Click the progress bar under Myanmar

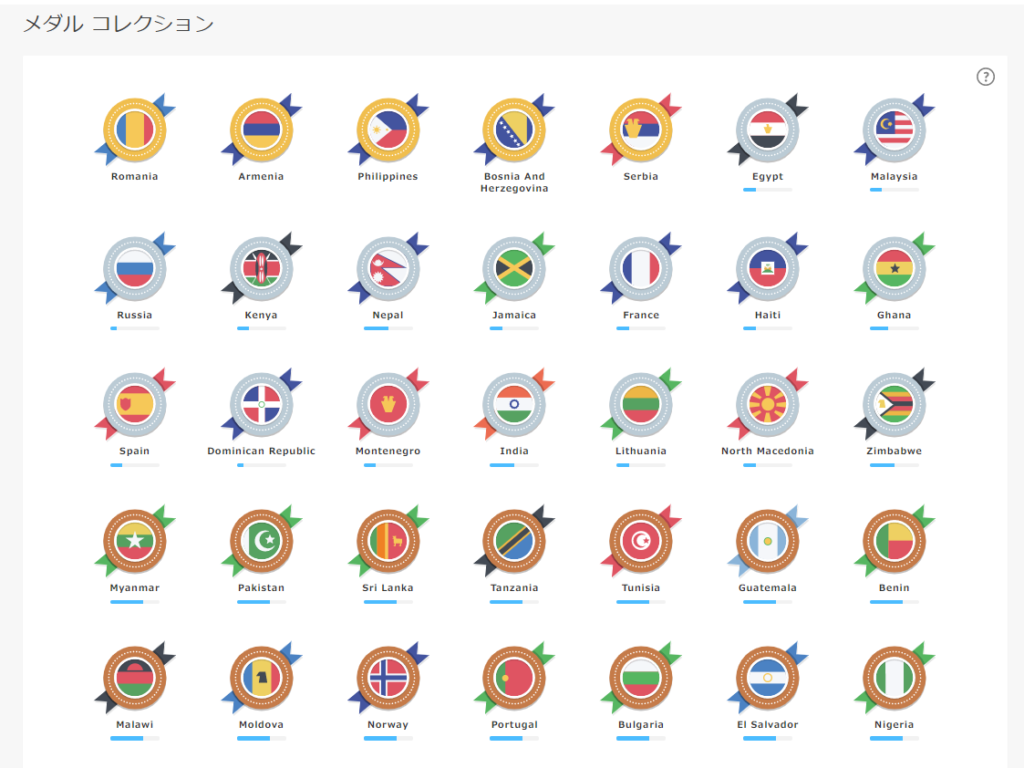(135, 601)
